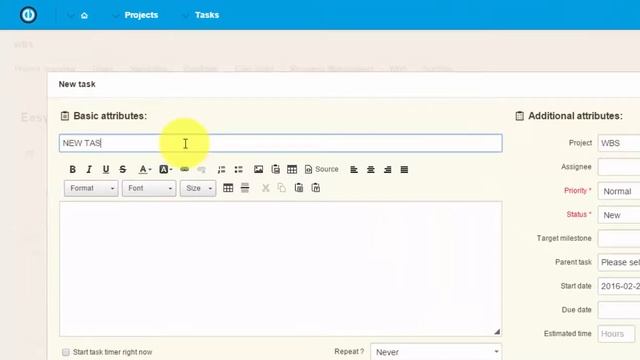
Task: Toggle underline formatting in the editor
Action: (x=106, y=169)
